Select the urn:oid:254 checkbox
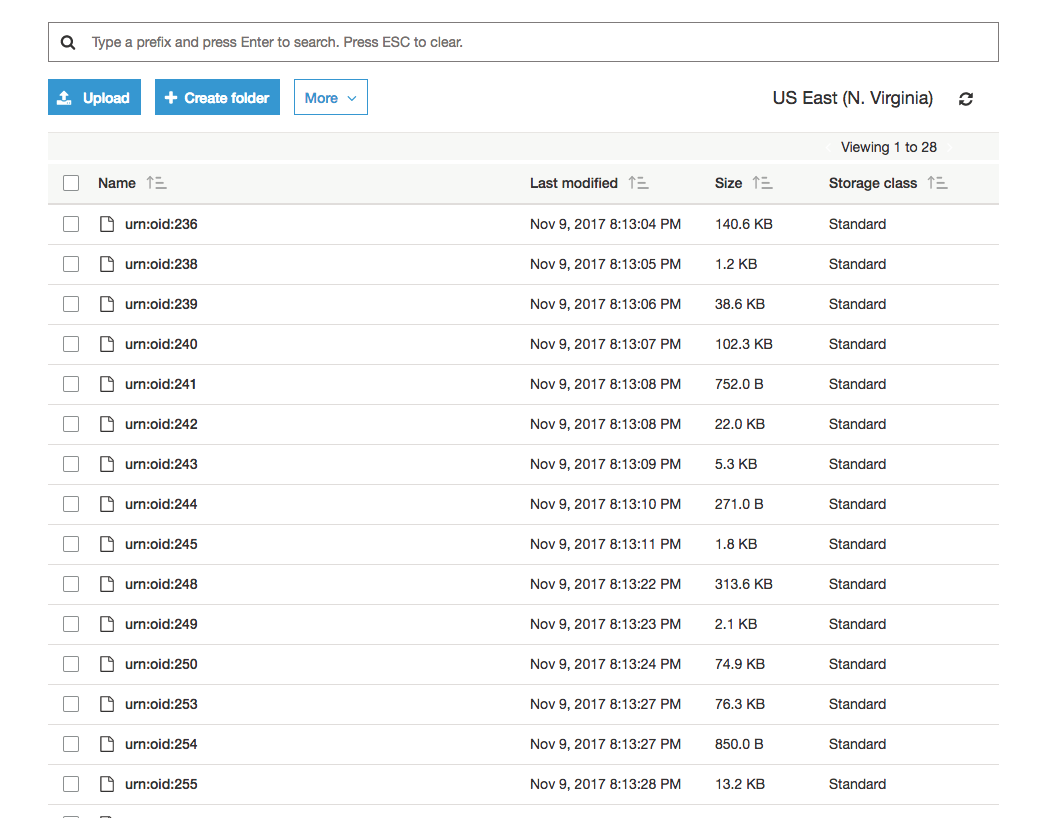Viewport: 1063px width, 818px height. 71,744
